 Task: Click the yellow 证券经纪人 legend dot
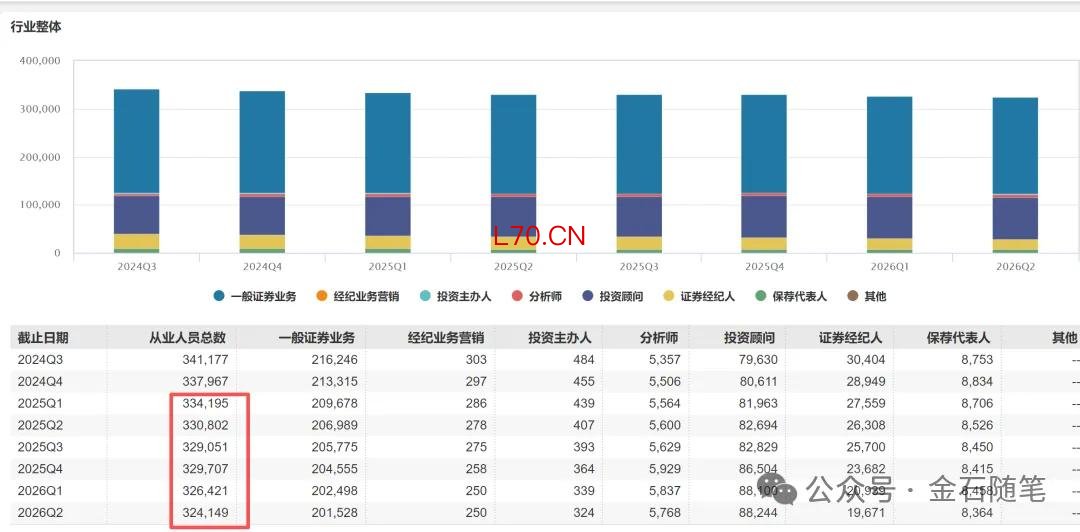(668, 296)
